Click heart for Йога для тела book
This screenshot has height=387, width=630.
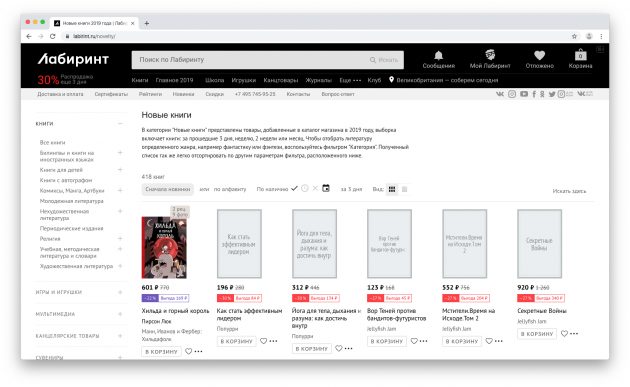[339, 348]
